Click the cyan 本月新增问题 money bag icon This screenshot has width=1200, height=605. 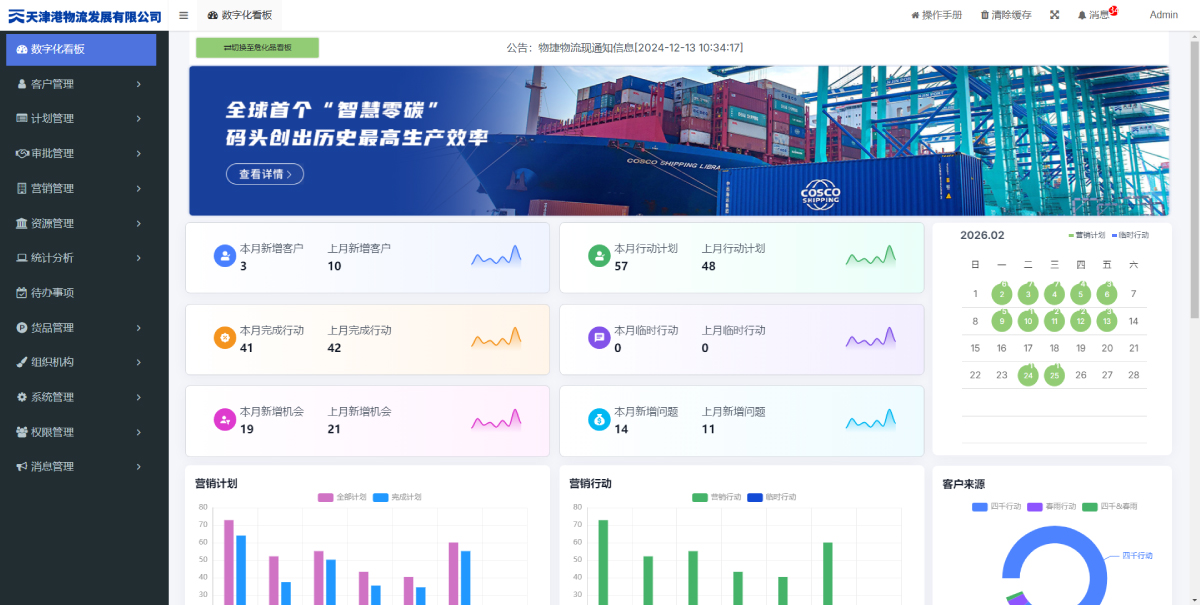point(598,419)
